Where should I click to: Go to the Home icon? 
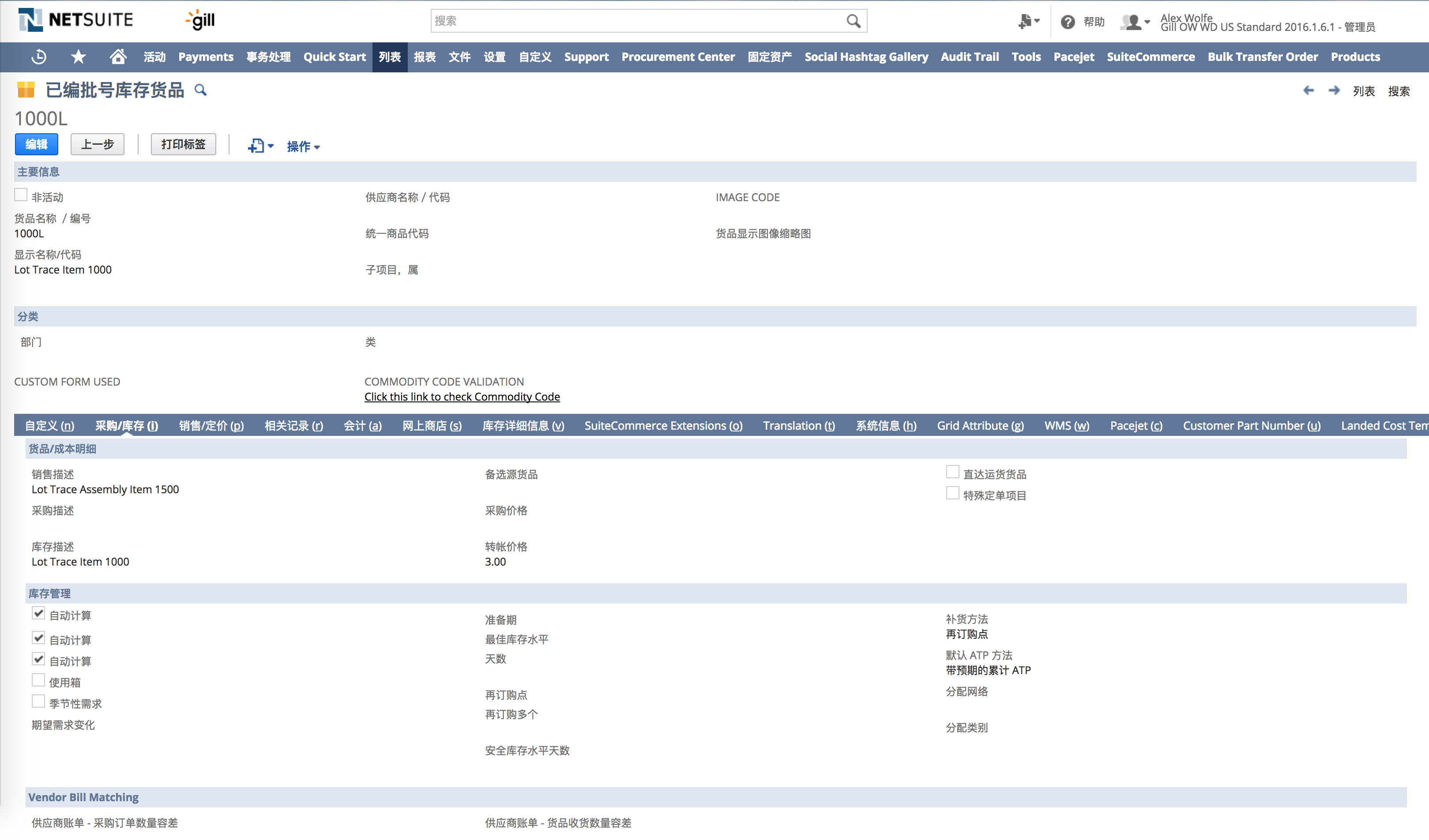tap(117, 56)
